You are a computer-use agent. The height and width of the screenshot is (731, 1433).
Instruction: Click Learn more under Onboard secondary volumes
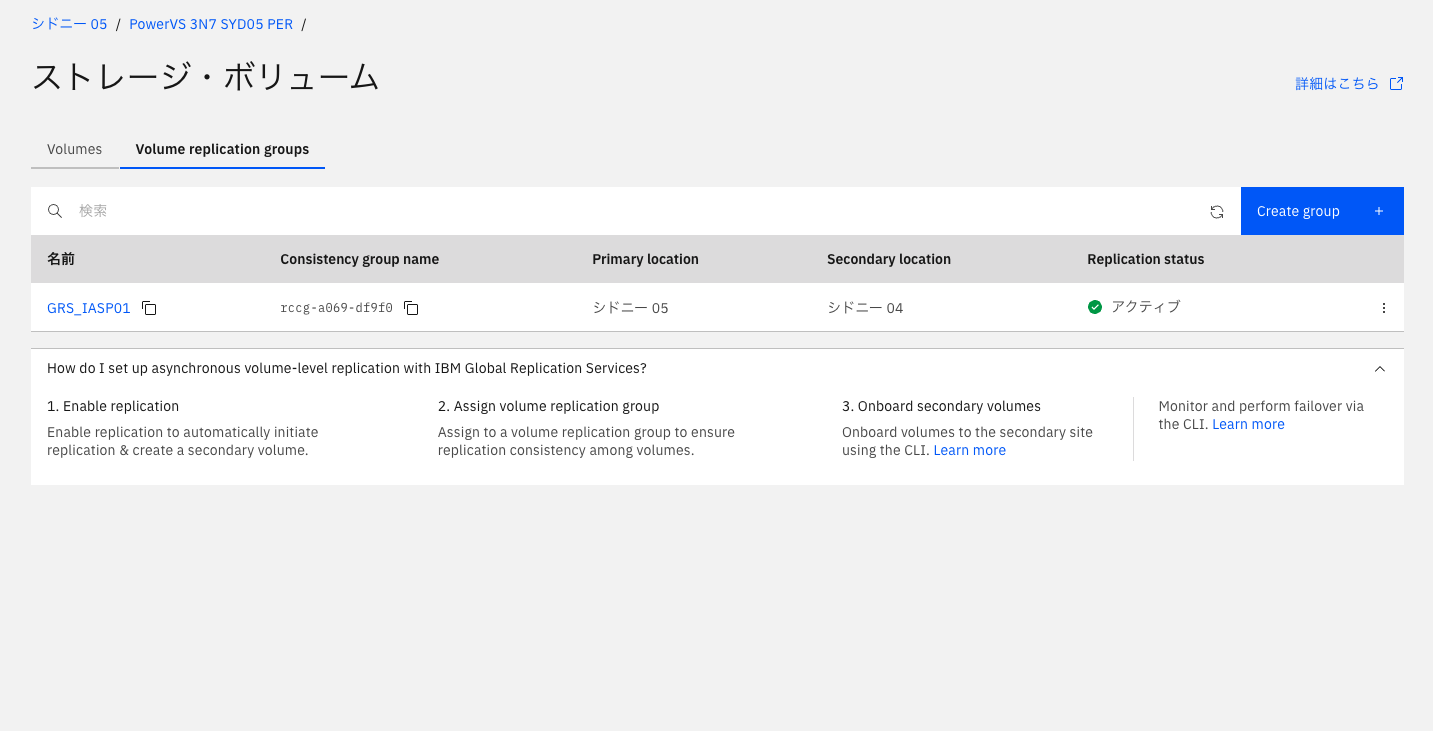tap(969, 450)
